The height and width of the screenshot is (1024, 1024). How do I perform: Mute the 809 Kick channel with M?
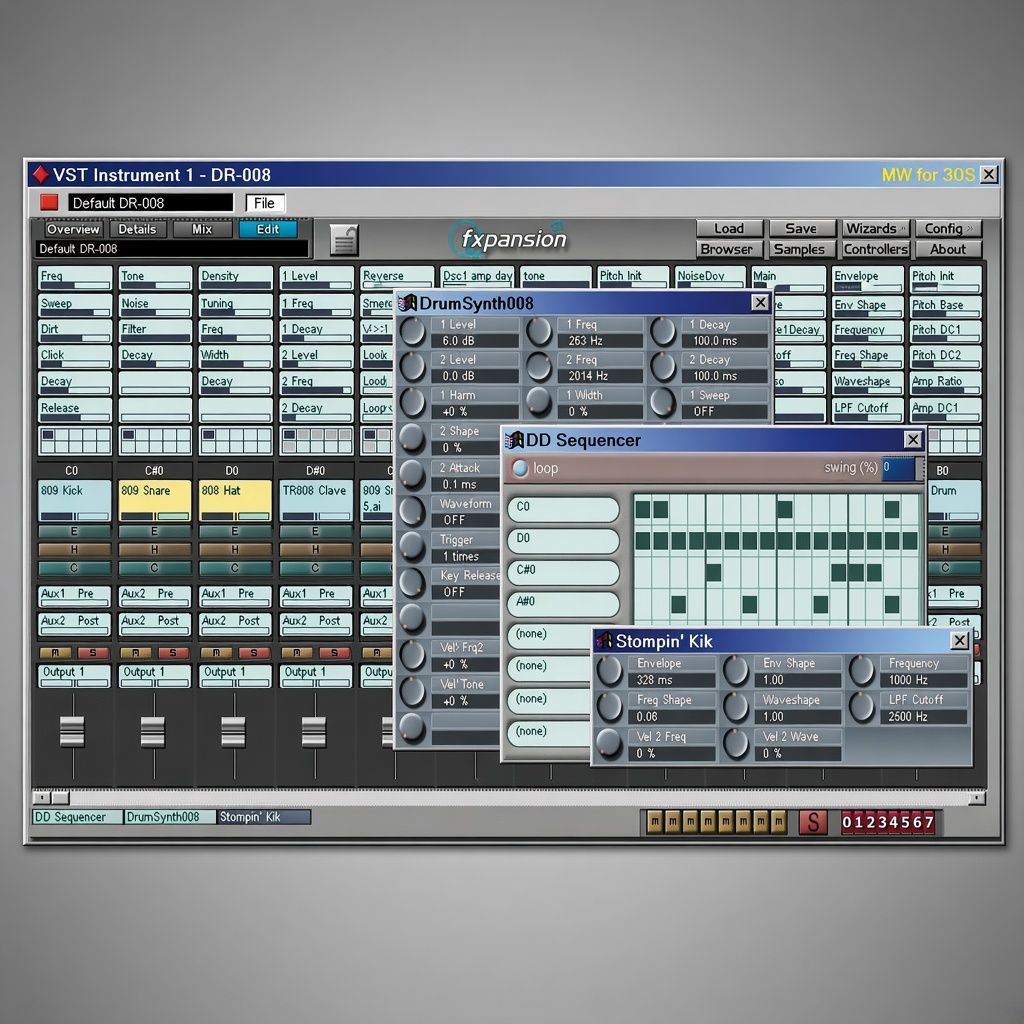point(55,652)
